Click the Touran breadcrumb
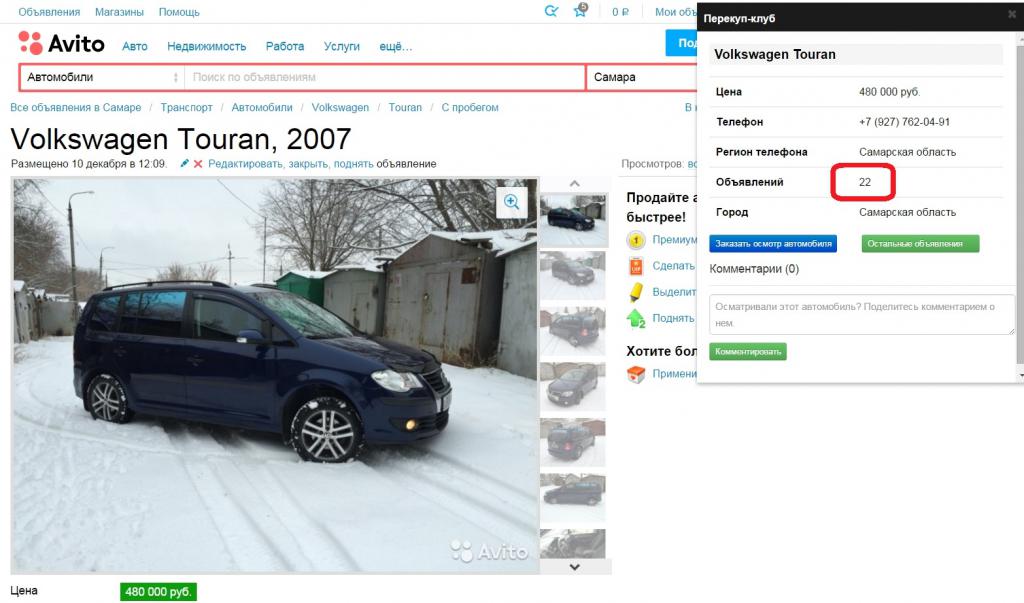This screenshot has height=603, width=1024. point(405,107)
